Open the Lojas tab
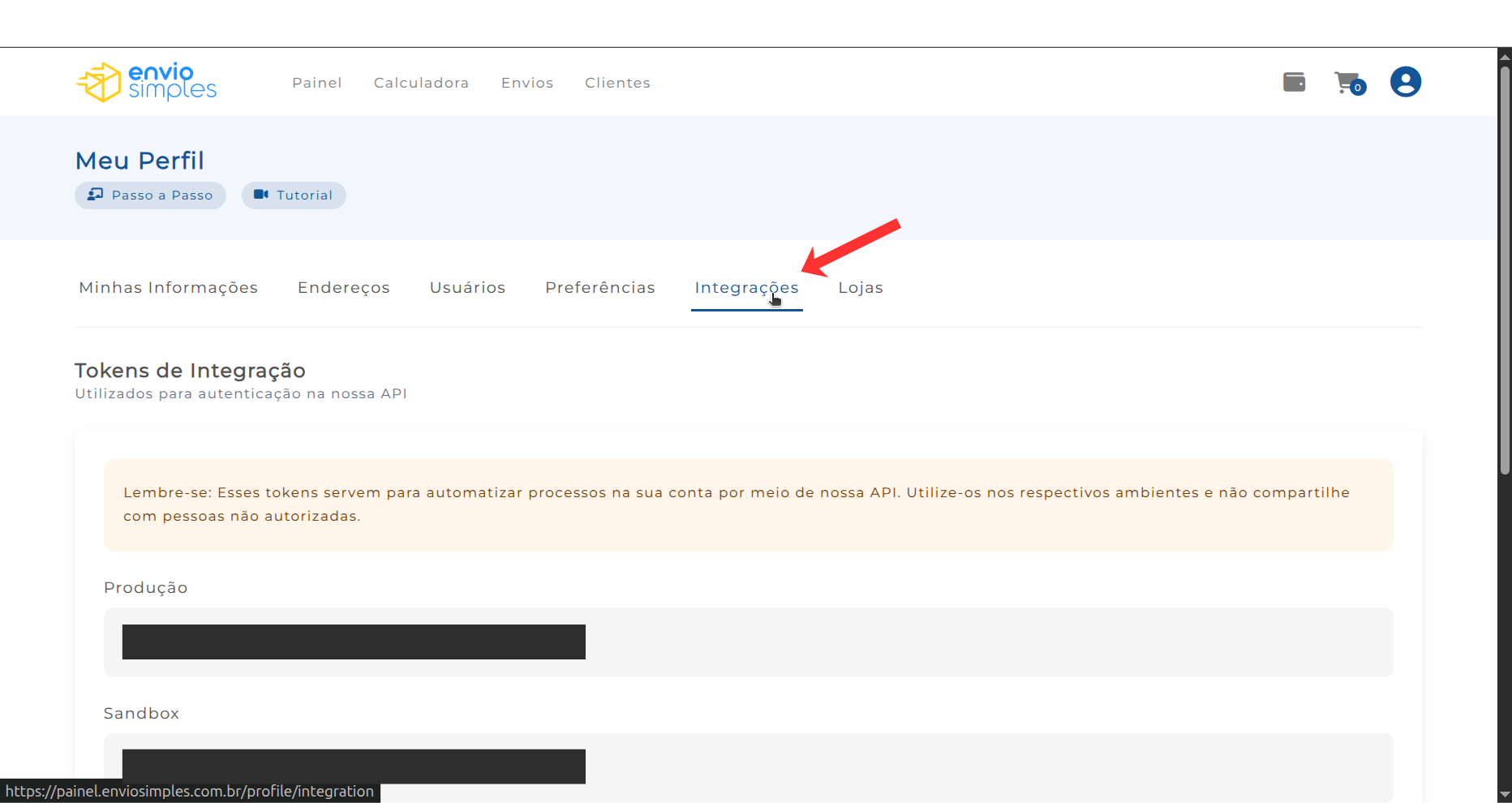 pyautogui.click(x=861, y=288)
